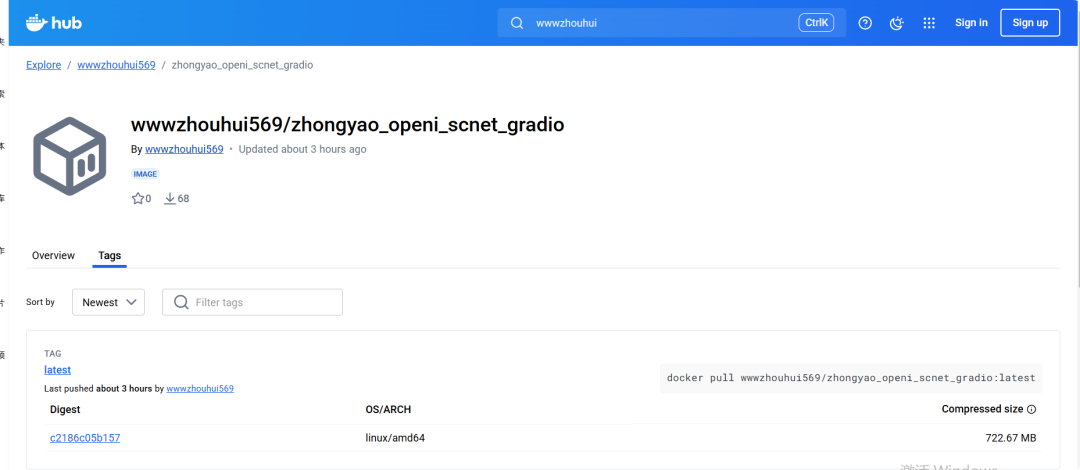Switch to the Overview tab

click(53, 255)
